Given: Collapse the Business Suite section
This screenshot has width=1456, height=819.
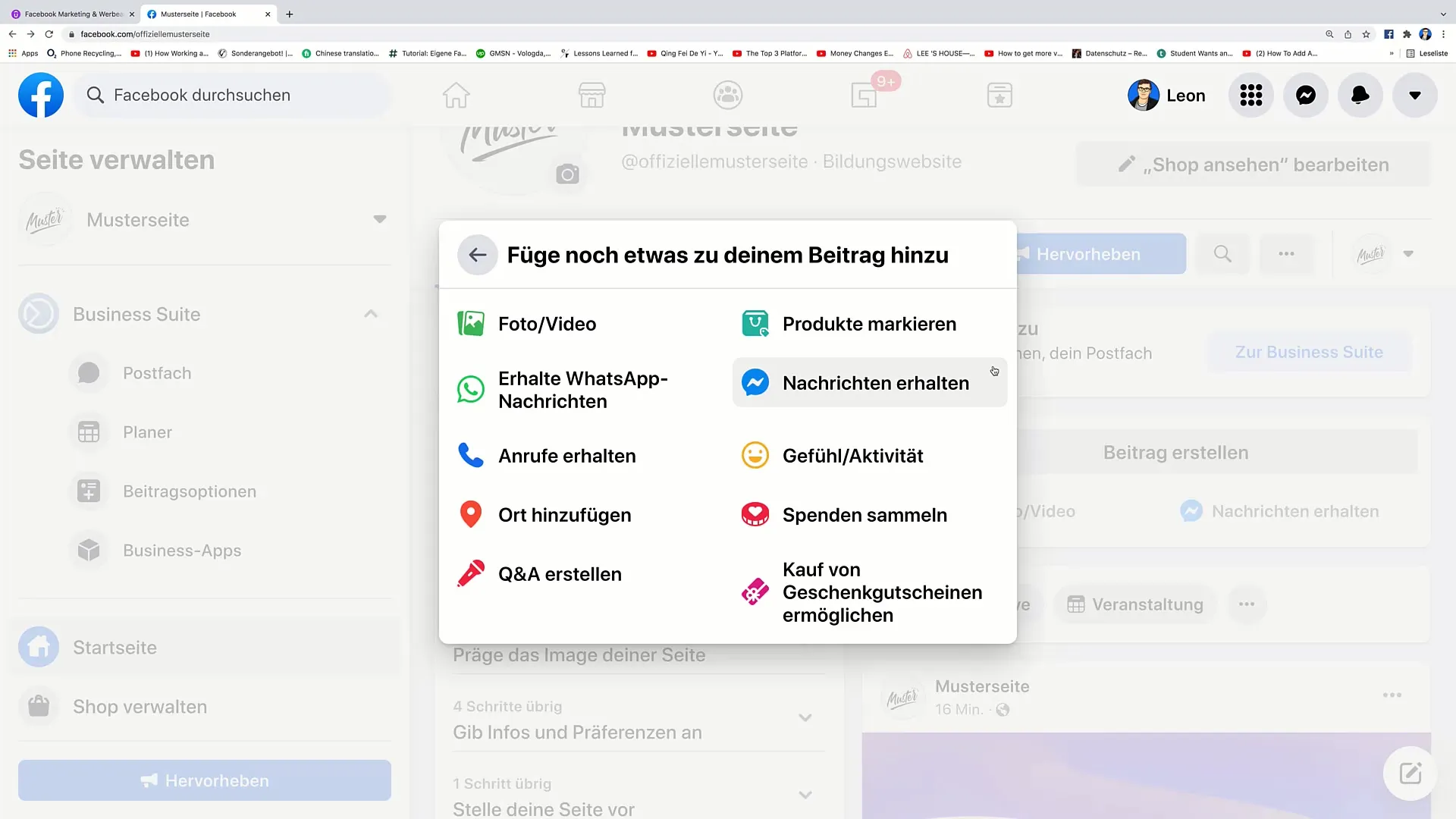Looking at the screenshot, I should [371, 314].
